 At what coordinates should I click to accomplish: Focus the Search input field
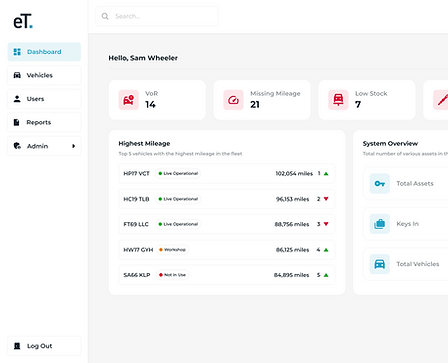157,16
